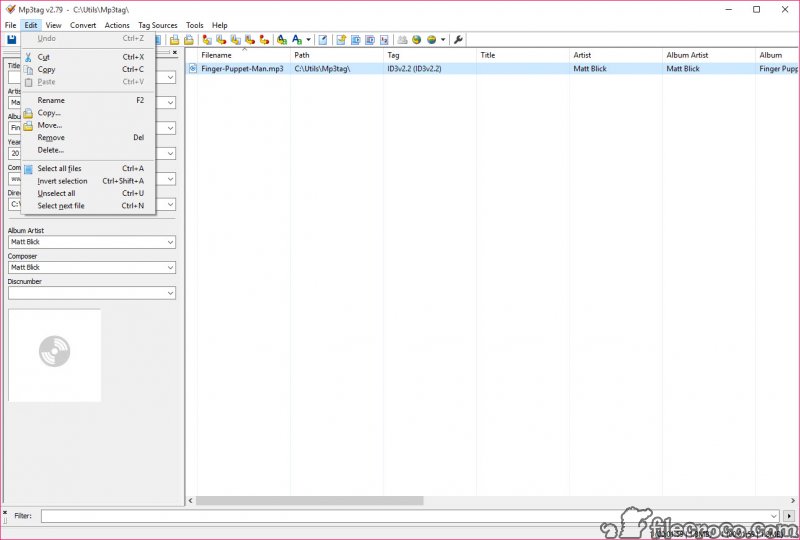Open the Actions menu
Image resolution: width=800 pixels, height=540 pixels.
(x=117, y=25)
